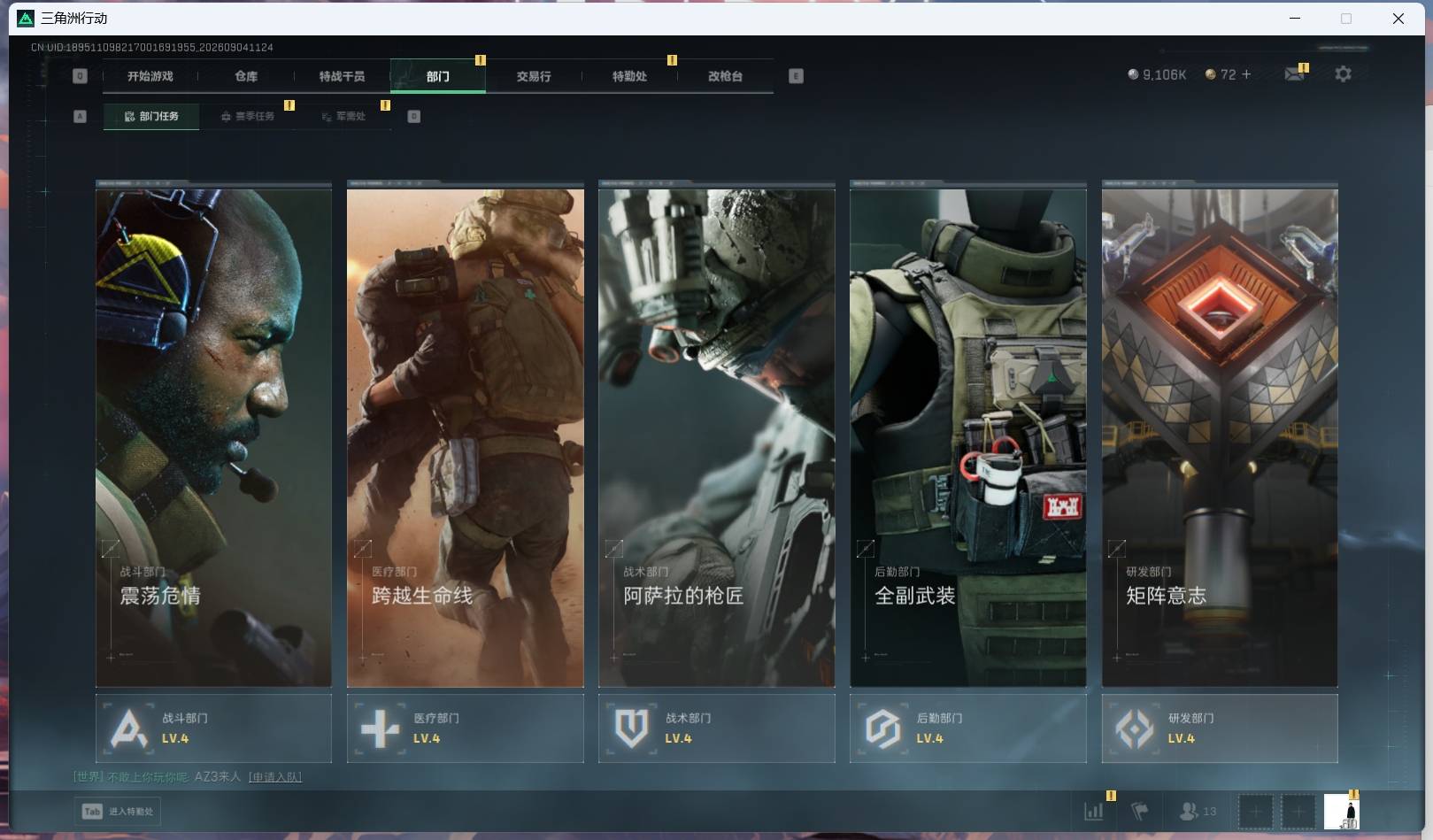Screen dimensions: 1433x840
Task: Click the 后勤部门 LV.4 button
Action: [x=967, y=728]
